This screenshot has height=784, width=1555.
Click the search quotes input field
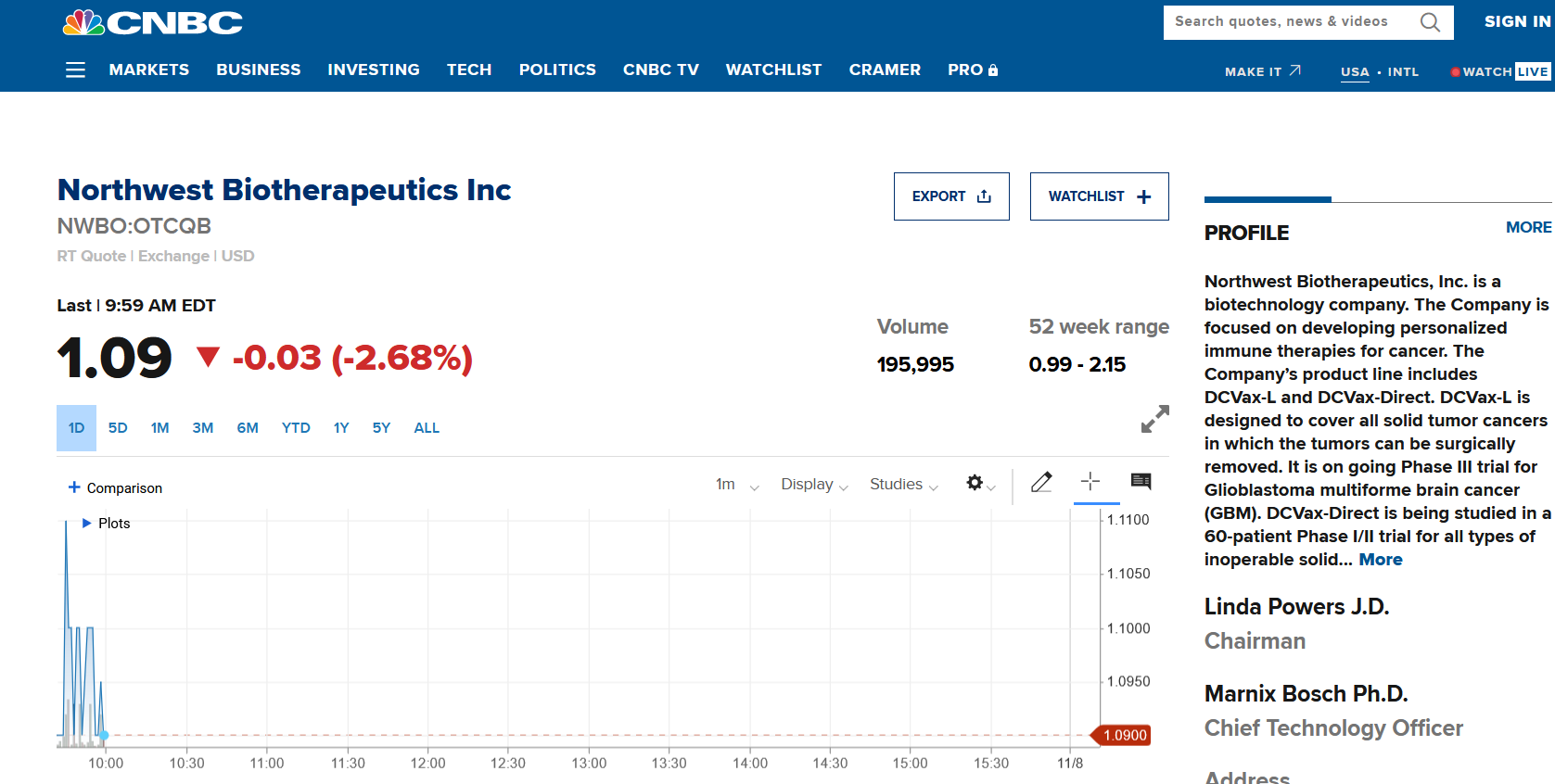(1289, 22)
